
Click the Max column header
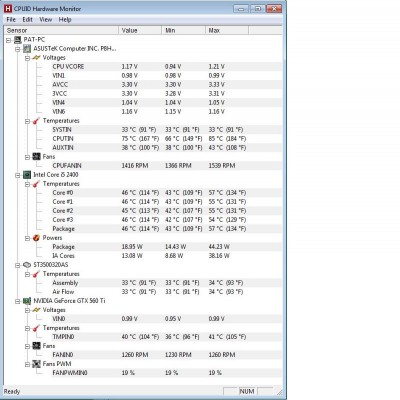(x=227, y=30)
